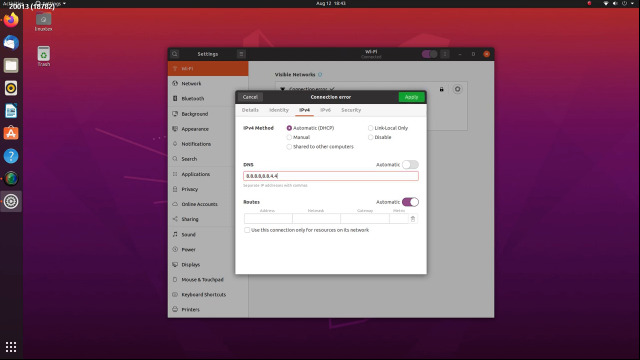Open Background settings in sidebar

[x=208, y=114]
